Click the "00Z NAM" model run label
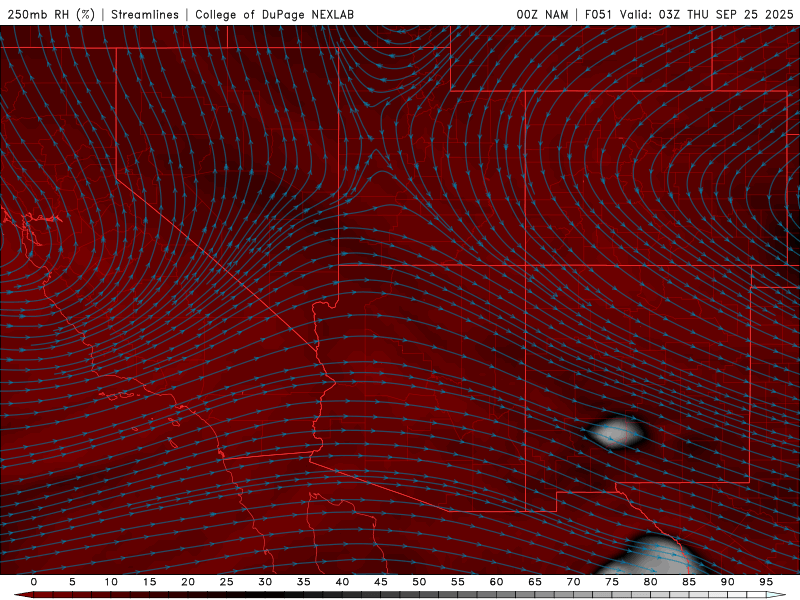Screen dimensions: 800x600 tap(542, 14)
